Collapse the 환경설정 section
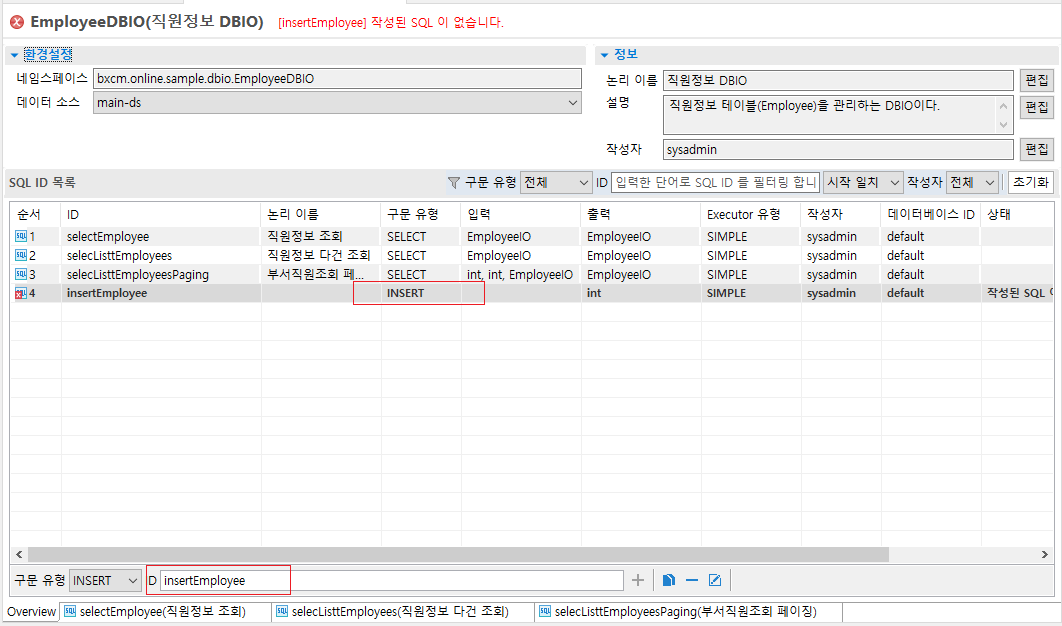Screen dimensions: 1062x626 [15, 55]
